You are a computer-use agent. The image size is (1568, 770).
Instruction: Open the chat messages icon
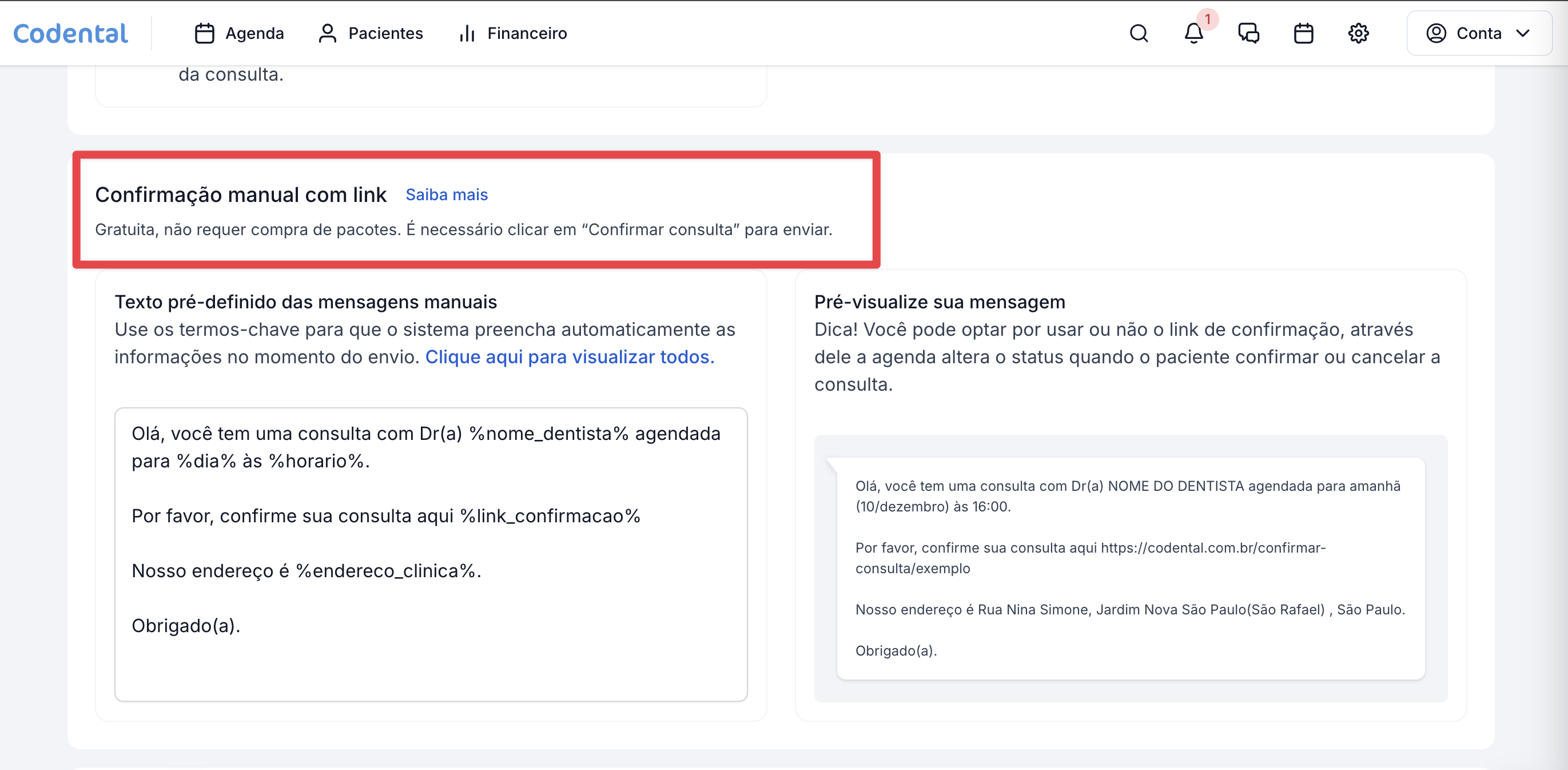1248,33
